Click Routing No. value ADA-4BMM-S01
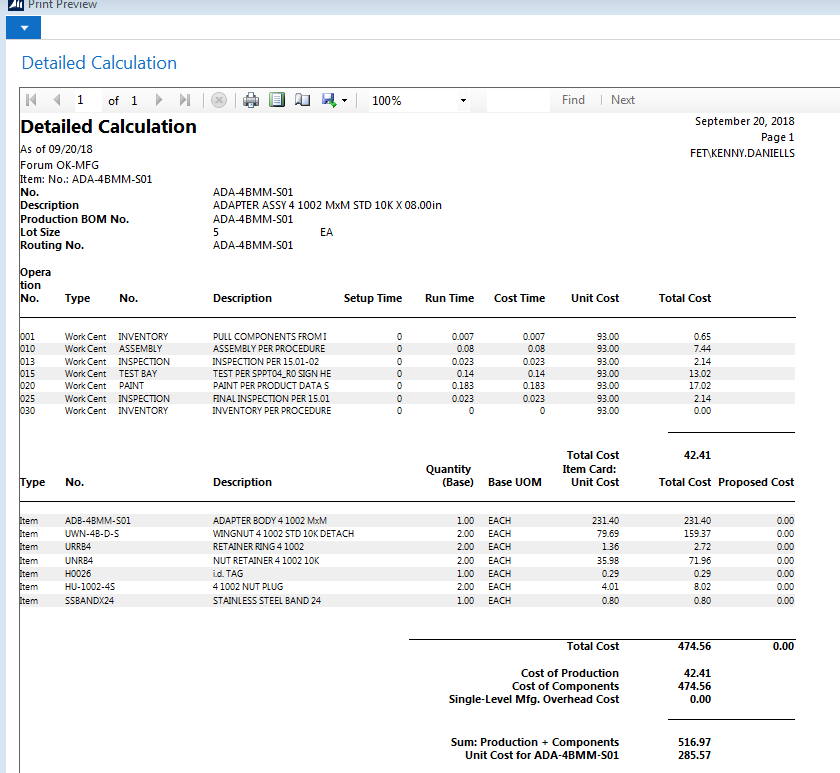Screen dimensions: 840x773 click(x=253, y=245)
